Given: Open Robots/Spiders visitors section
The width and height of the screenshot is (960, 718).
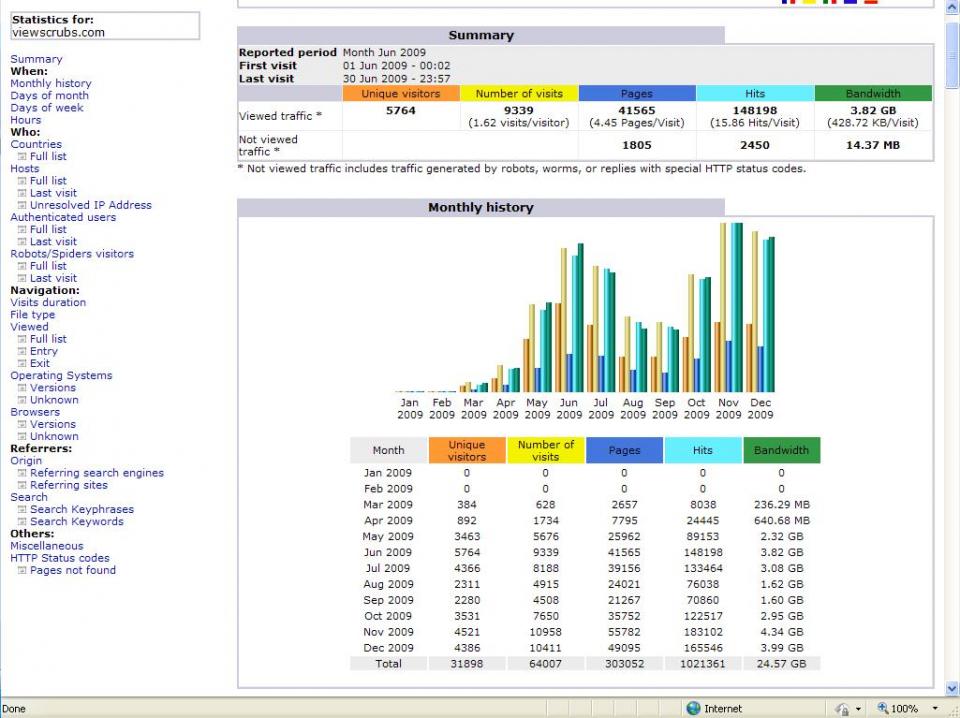Looking at the screenshot, I should 72,254.
